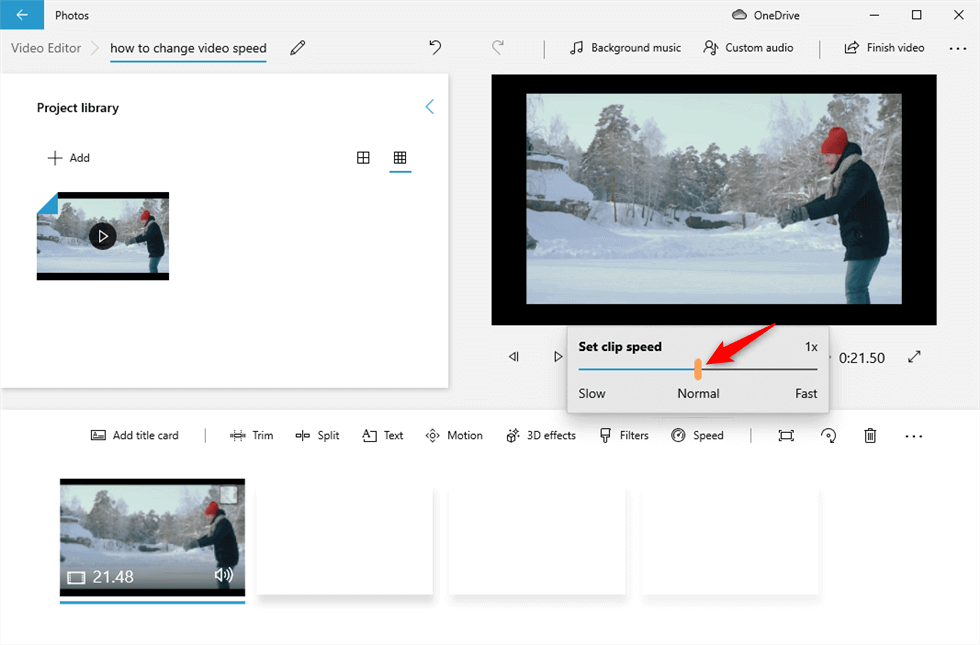Click the Video Editor breadcrumb

point(46,48)
